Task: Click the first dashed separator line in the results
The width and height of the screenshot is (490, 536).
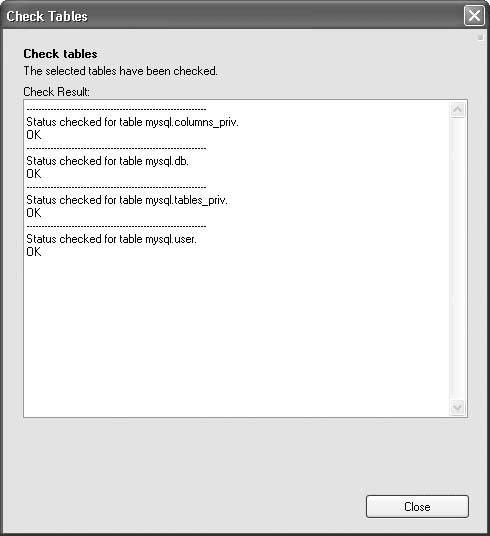Action: (x=116, y=109)
